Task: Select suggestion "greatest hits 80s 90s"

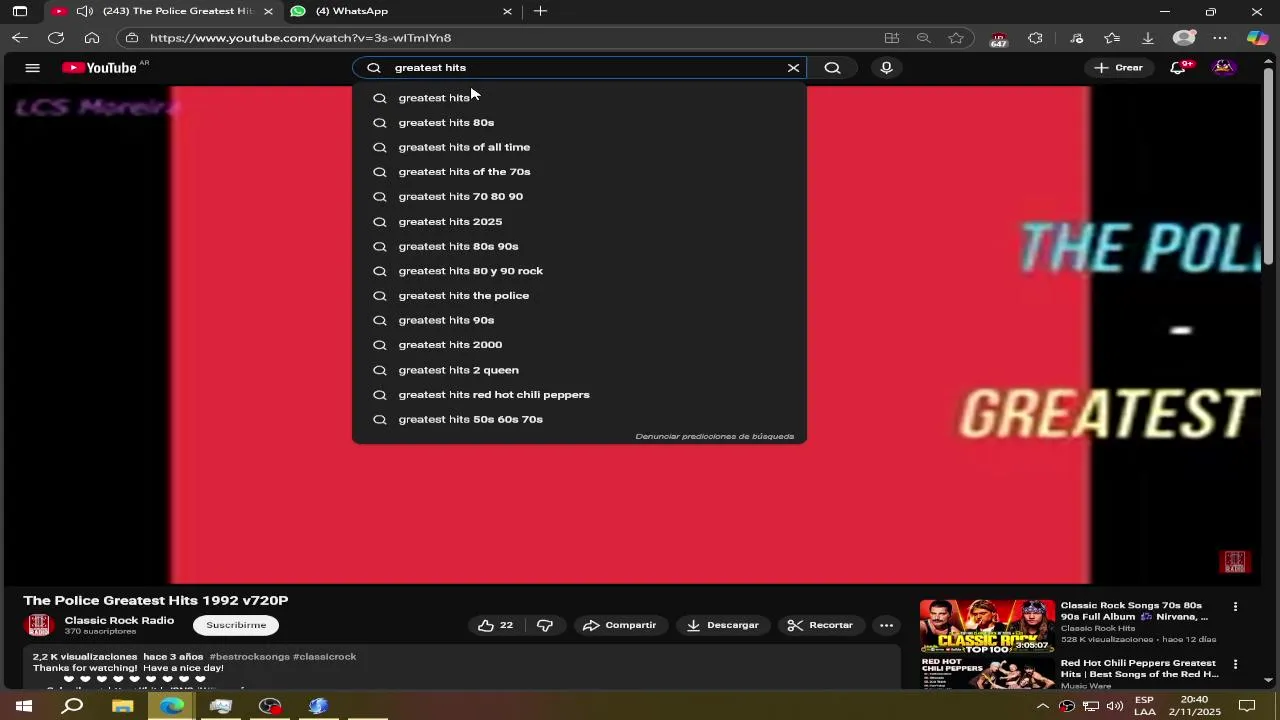Action: [579, 246]
